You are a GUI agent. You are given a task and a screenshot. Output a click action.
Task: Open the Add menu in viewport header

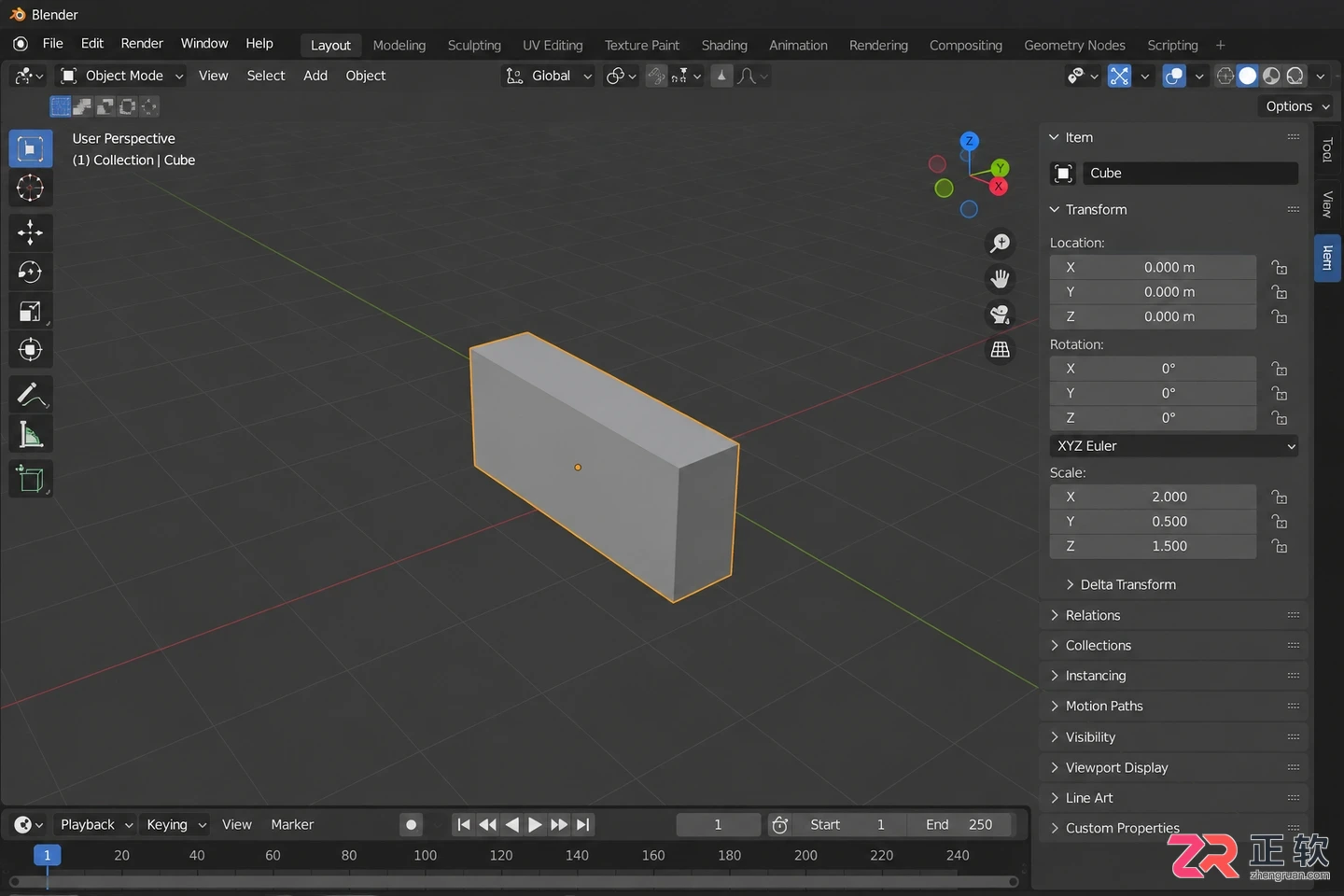point(315,77)
